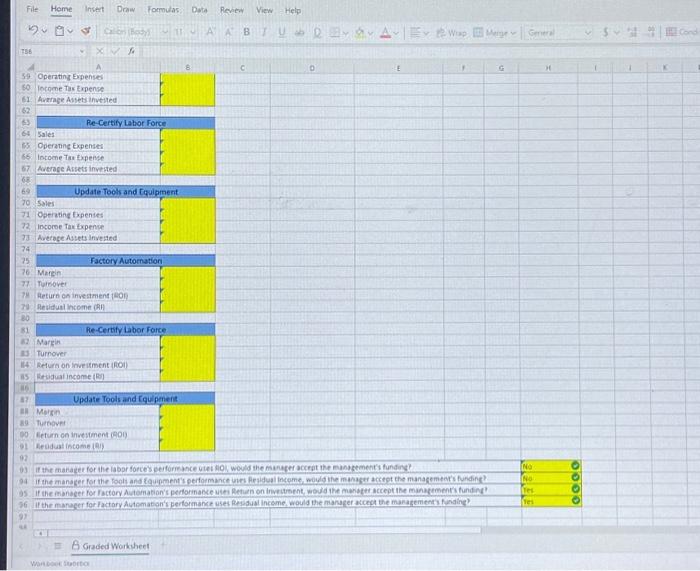
Task: Open the Data tab
Action: point(199,10)
